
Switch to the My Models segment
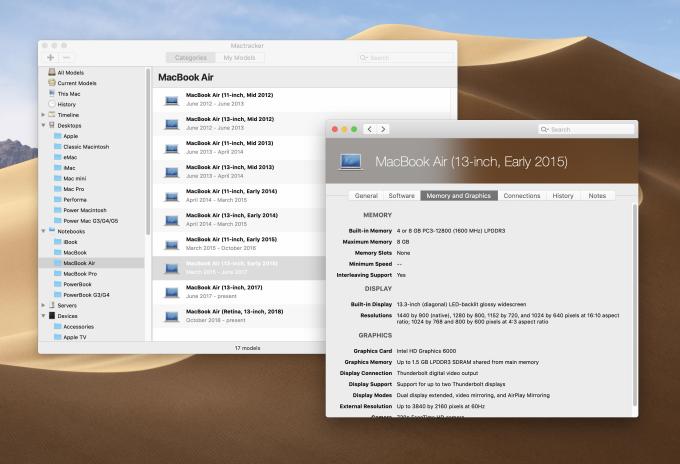click(x=239, y=58)
